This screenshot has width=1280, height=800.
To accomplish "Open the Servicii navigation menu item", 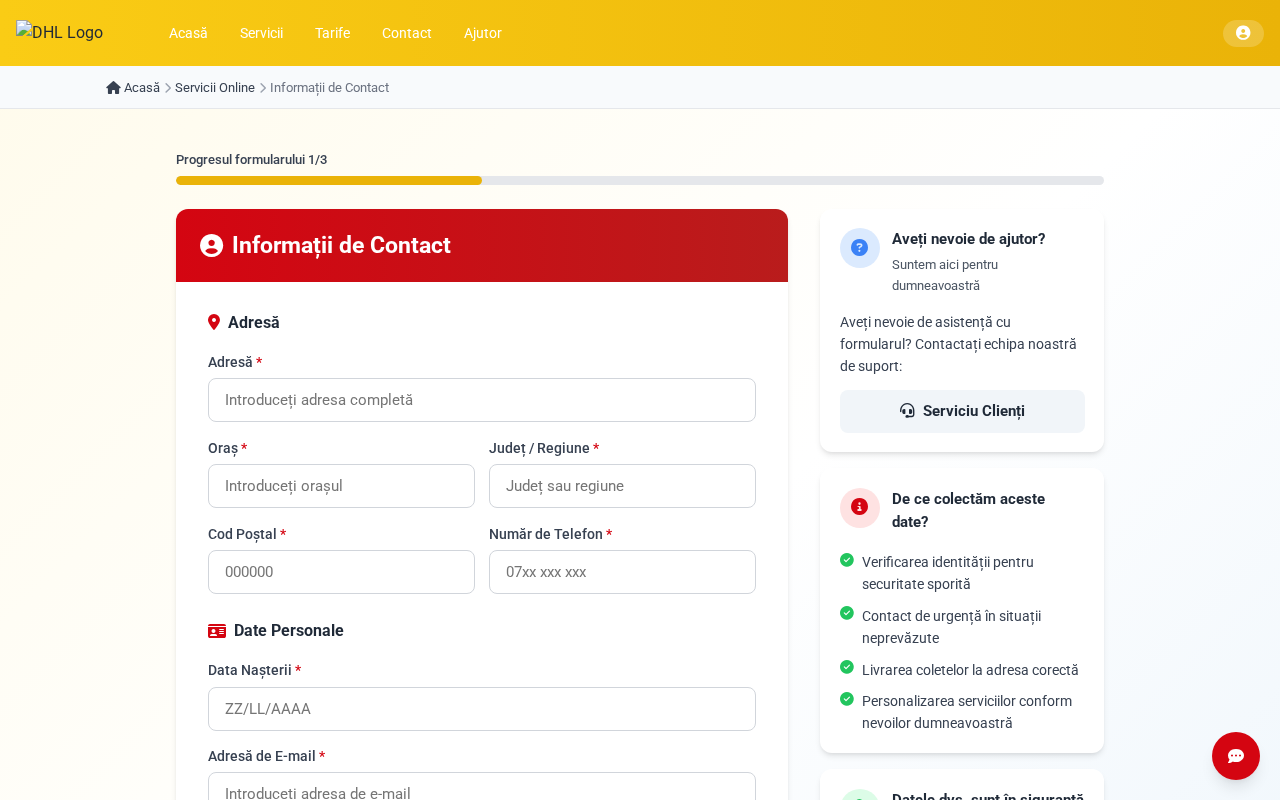I will (261, 33).
